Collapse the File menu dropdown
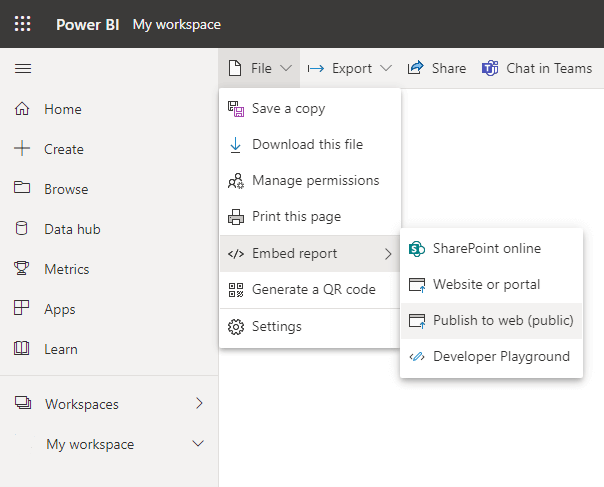This screenshot has width=604, height=487. (260, 68)
